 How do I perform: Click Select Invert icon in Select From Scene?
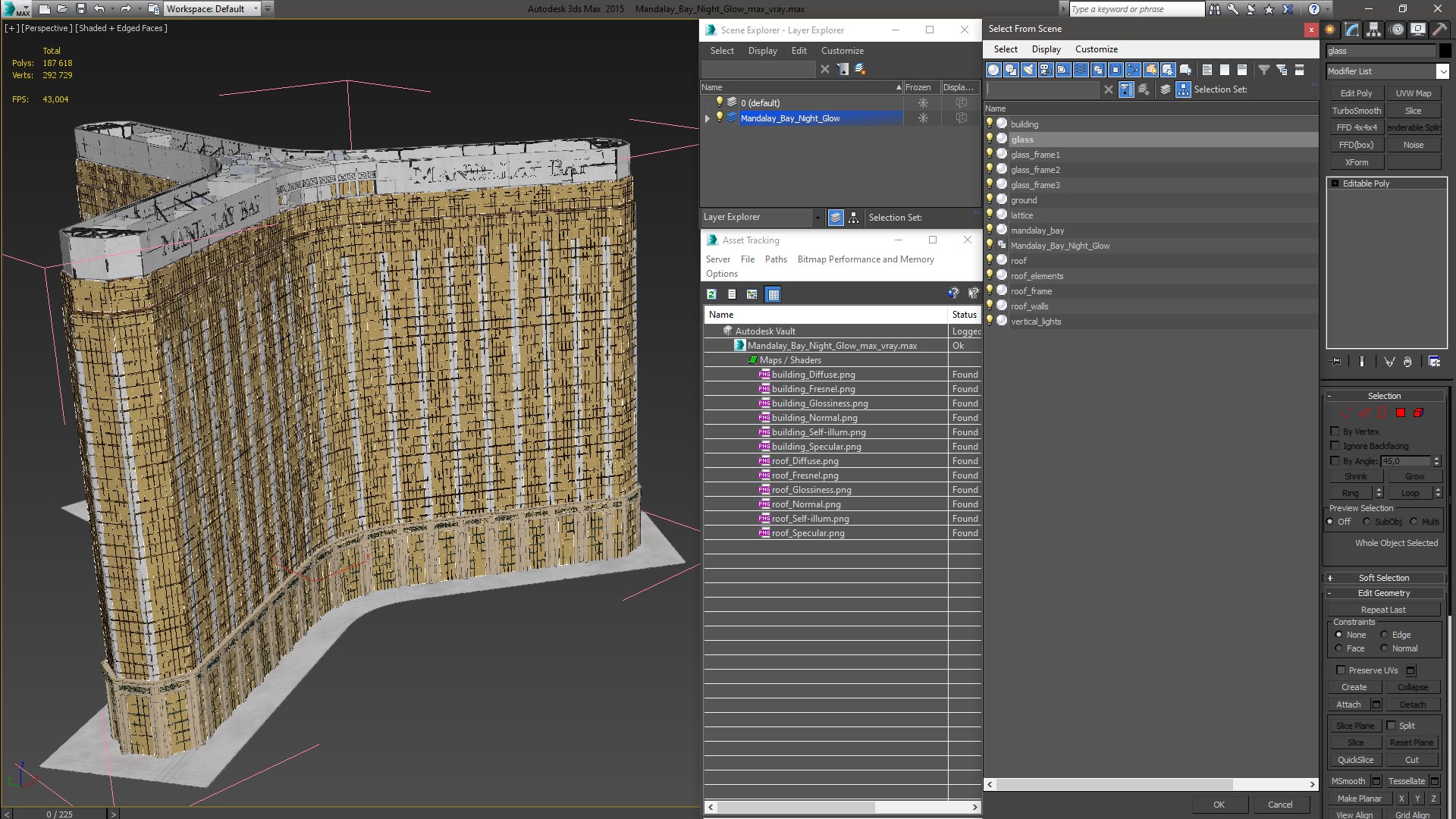pyautogui.click(x=1242, y=70)
